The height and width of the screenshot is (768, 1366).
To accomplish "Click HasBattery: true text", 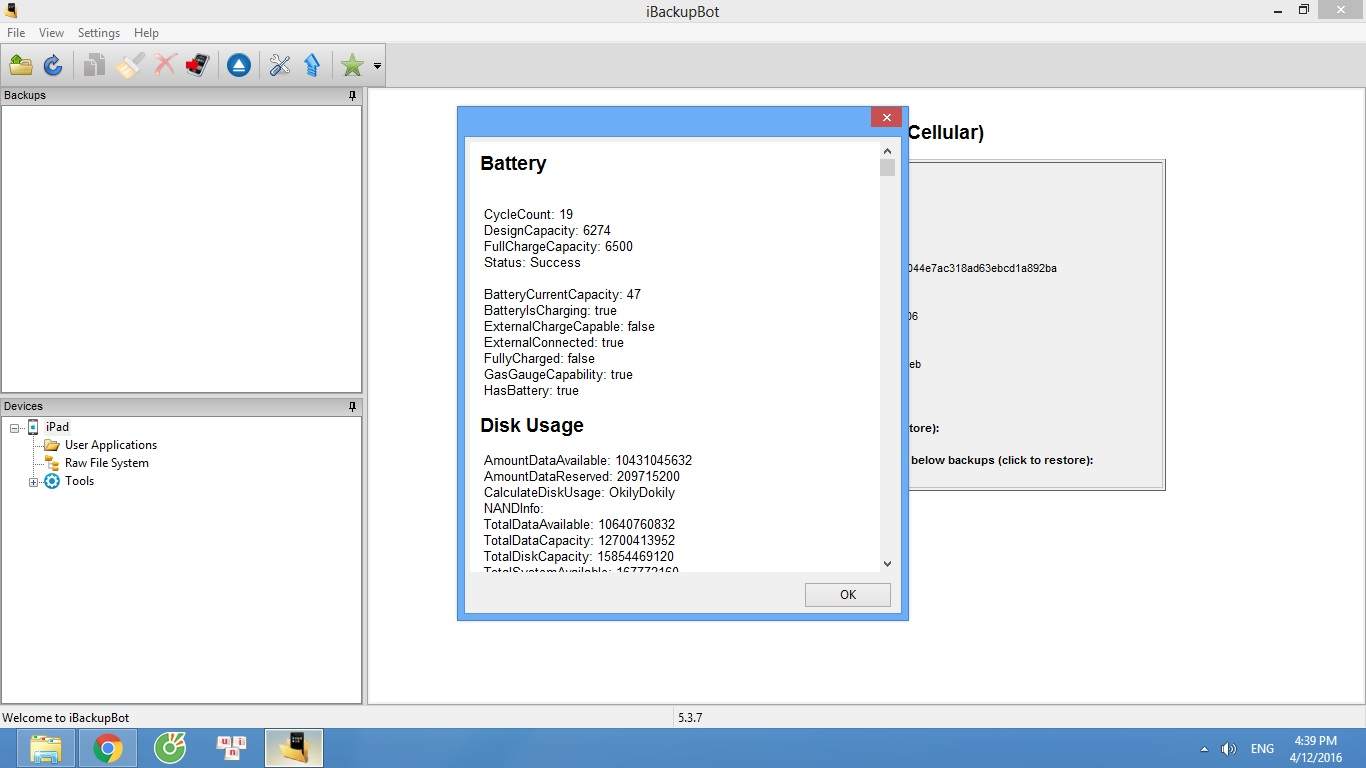I will tap(531, 390).
